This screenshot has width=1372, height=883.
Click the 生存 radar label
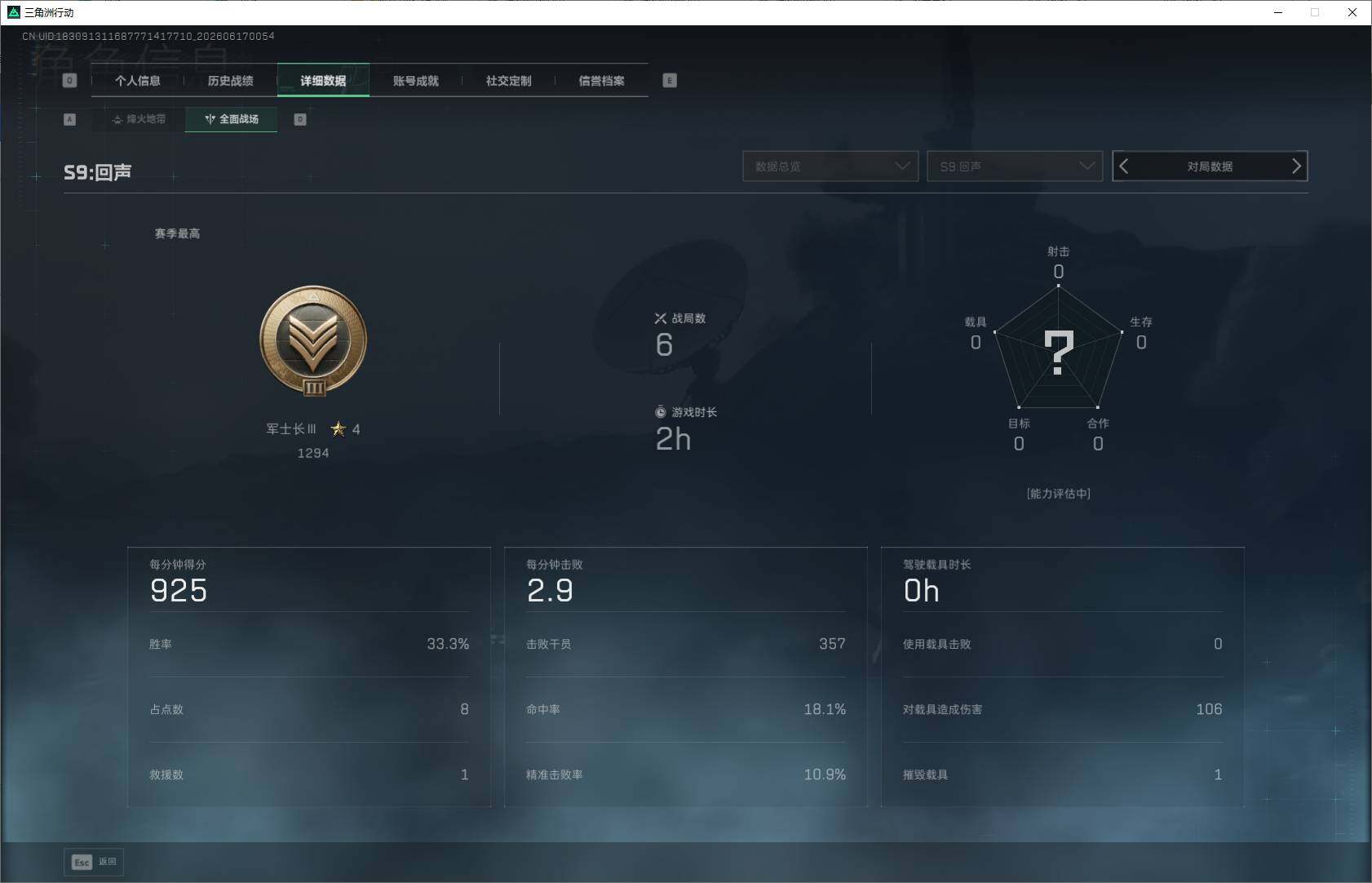click(1141, 322)
